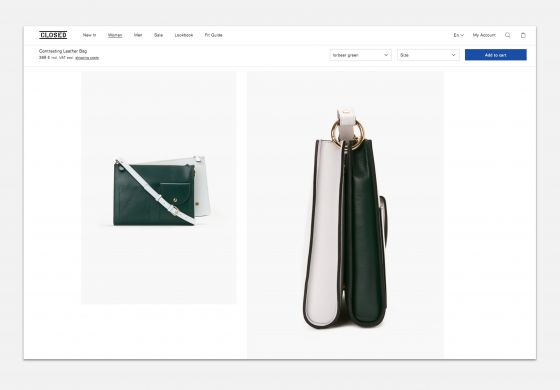Open the New In menu
This screenshot has width=560, height=390.
[x=89, y=35]
